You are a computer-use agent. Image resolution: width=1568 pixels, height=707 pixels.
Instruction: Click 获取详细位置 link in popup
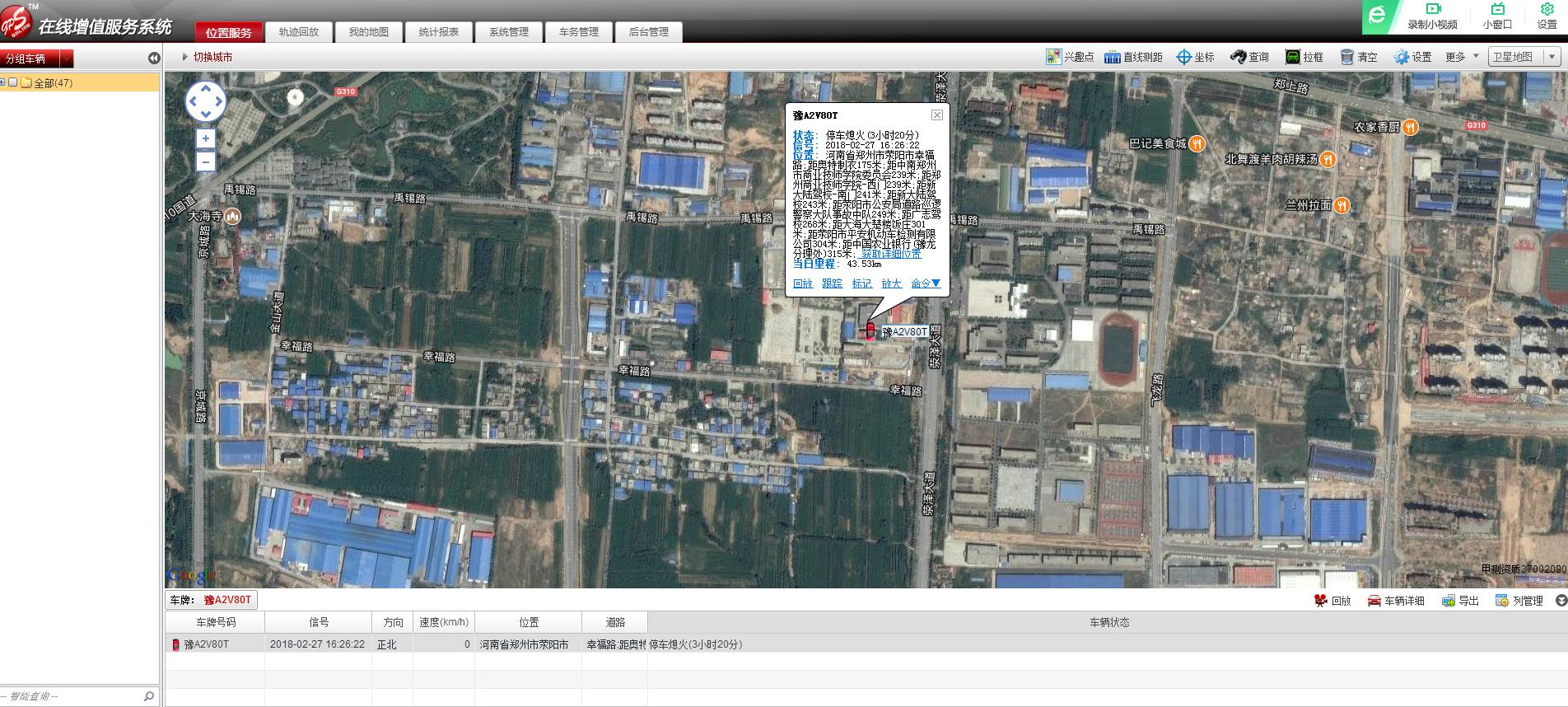click(891, 254)
